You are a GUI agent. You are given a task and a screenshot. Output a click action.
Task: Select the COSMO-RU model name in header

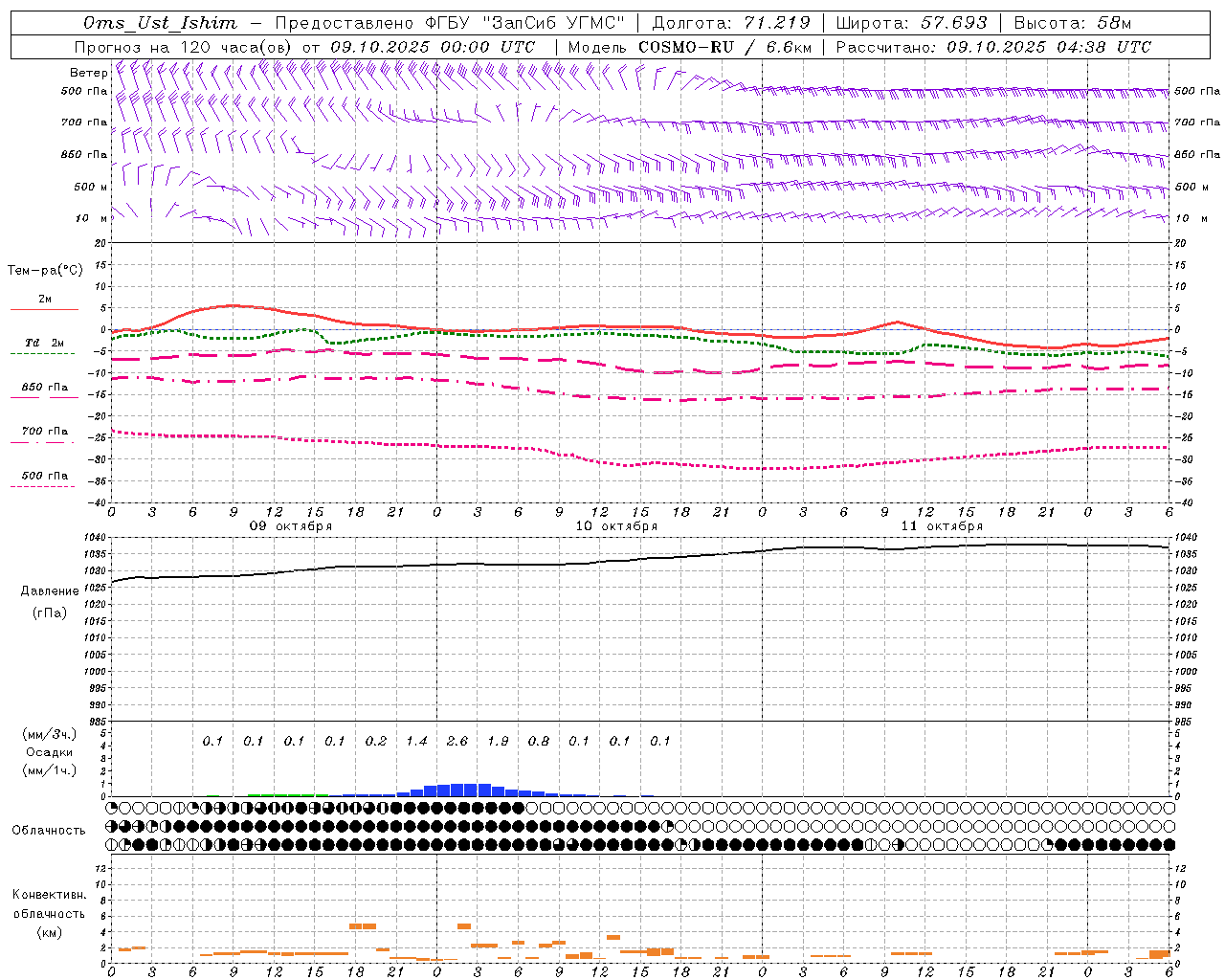click(x=686, y=47)
